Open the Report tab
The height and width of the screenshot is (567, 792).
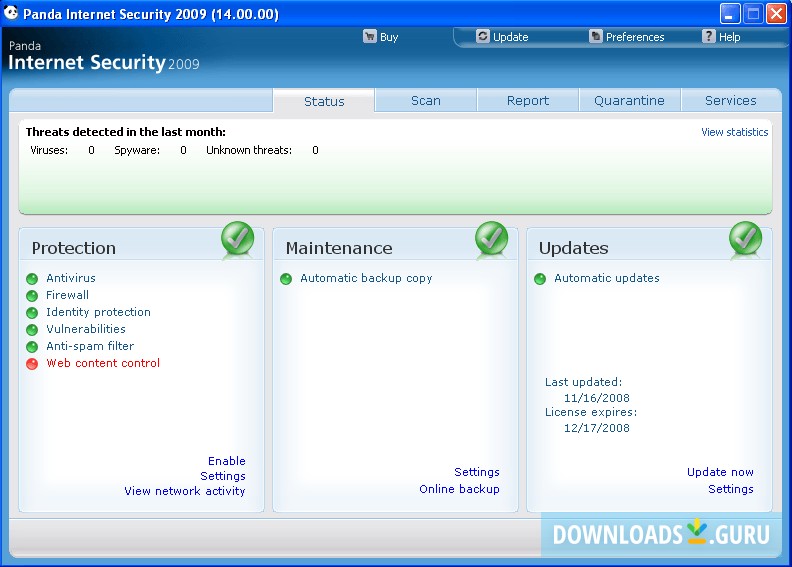(528, 100)
